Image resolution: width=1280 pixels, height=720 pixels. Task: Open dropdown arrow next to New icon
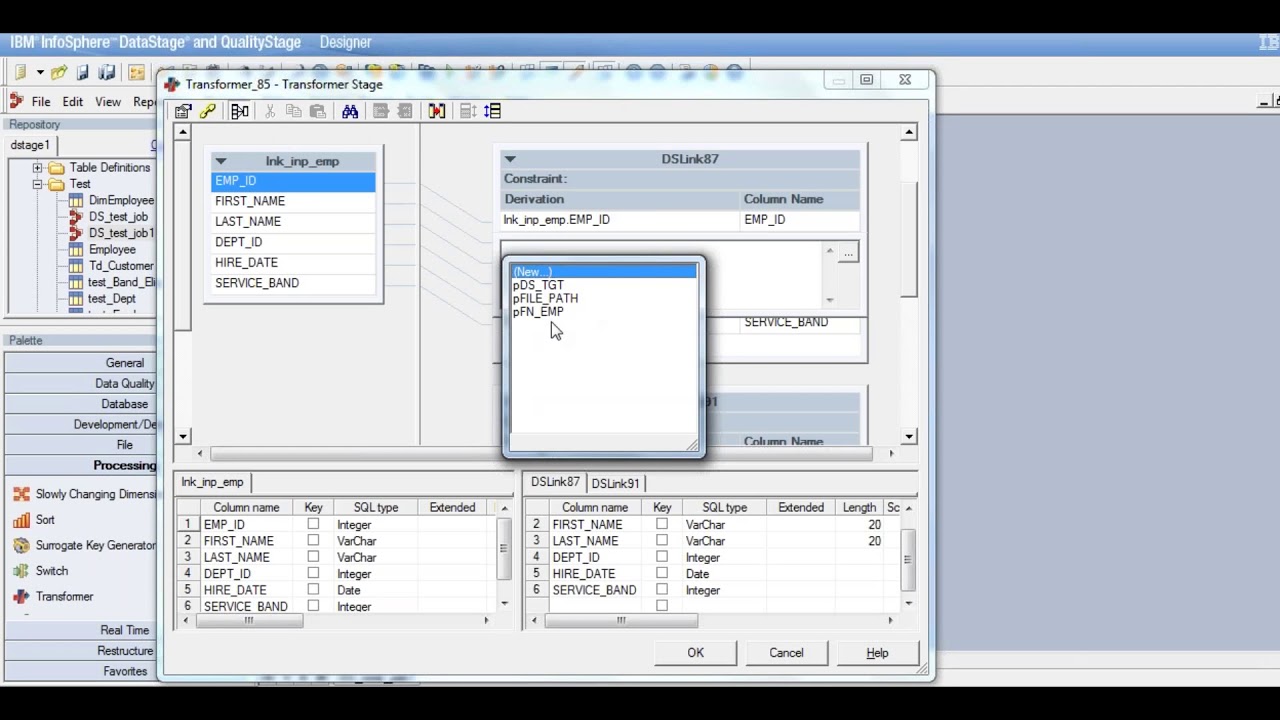click(x=40, y=73)
